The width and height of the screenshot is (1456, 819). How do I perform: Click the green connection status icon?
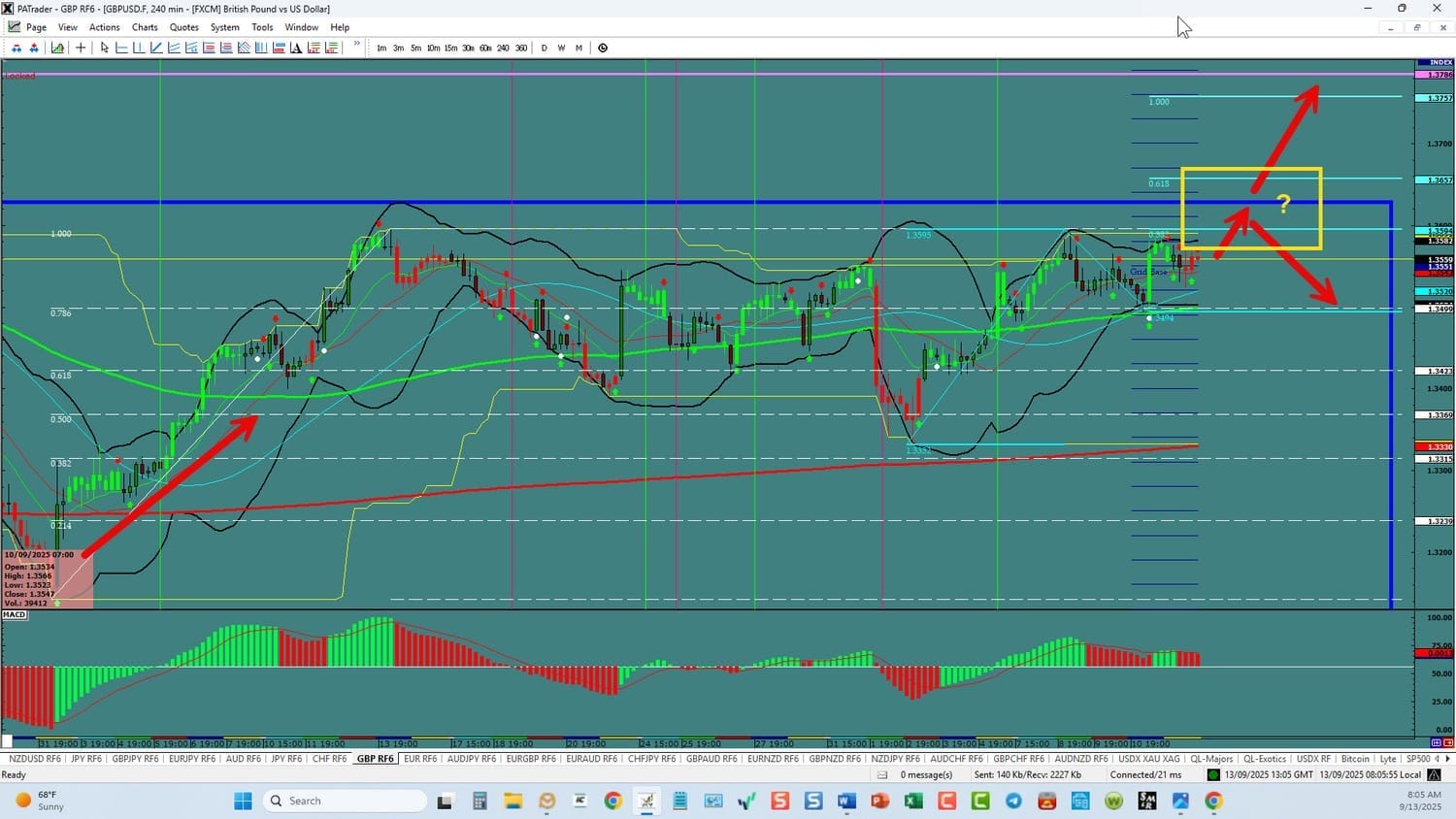(x=1213, y=774)
